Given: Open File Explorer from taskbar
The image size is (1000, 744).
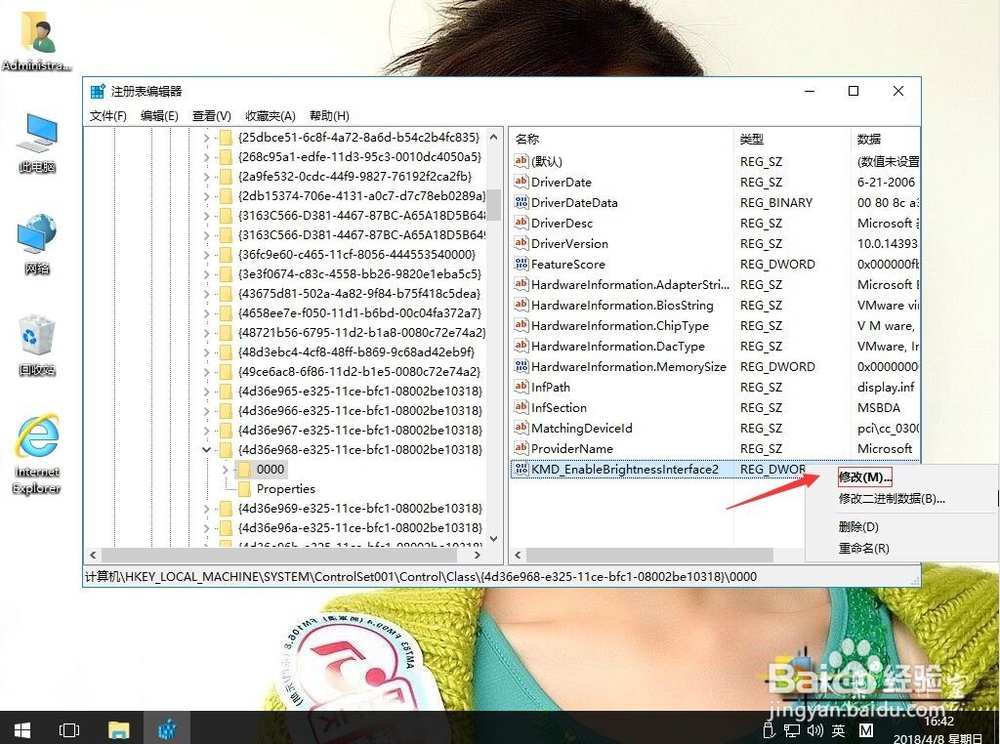Looking at the screenshot, I should coord(119,729).
